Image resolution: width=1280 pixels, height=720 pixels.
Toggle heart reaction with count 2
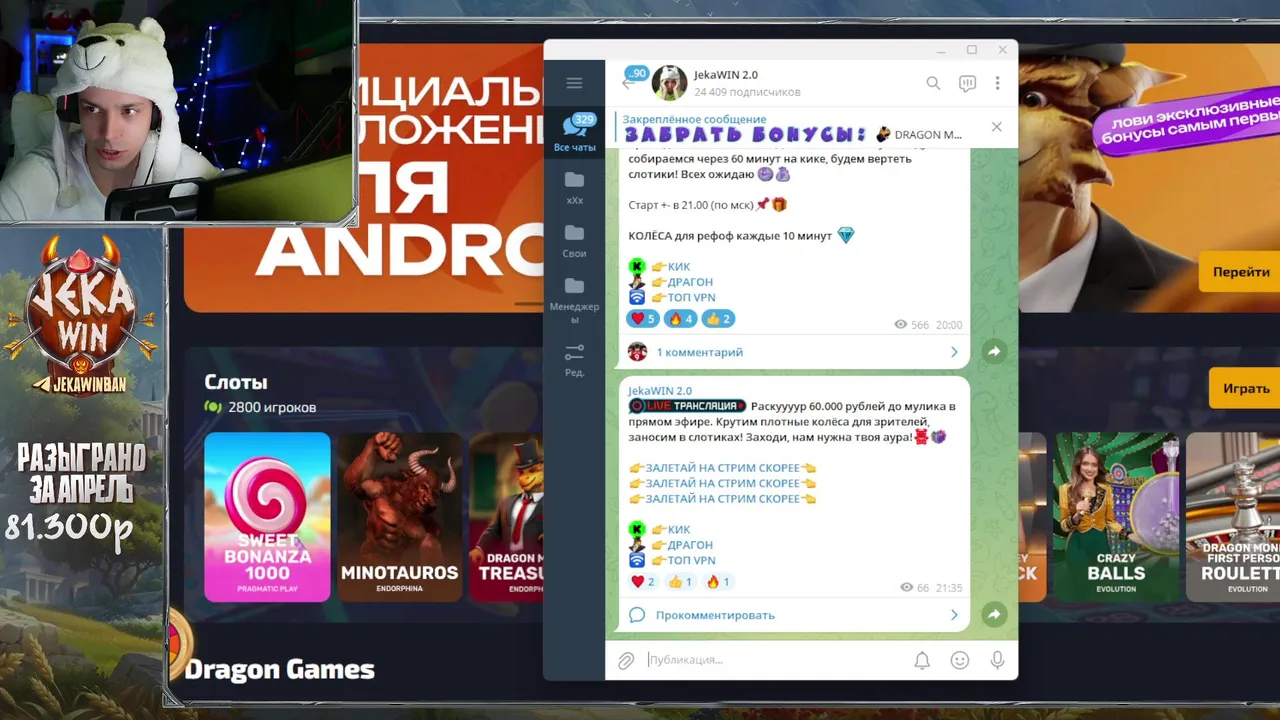(x=643, y=581)
